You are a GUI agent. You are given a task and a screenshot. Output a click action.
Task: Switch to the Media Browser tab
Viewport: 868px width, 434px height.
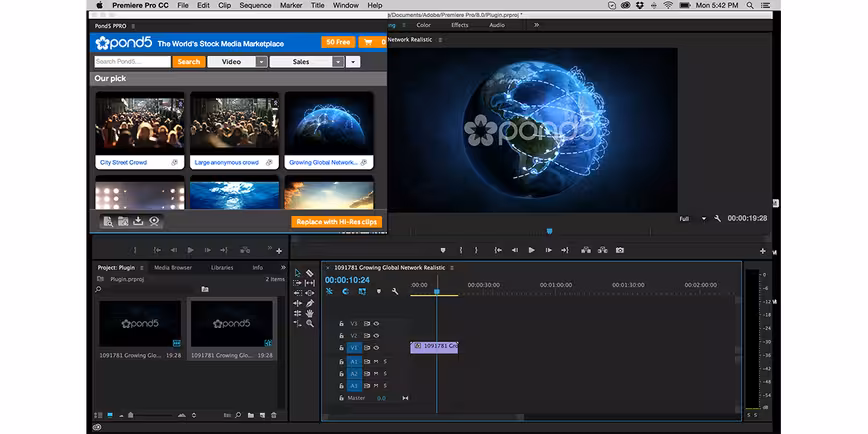173,267
